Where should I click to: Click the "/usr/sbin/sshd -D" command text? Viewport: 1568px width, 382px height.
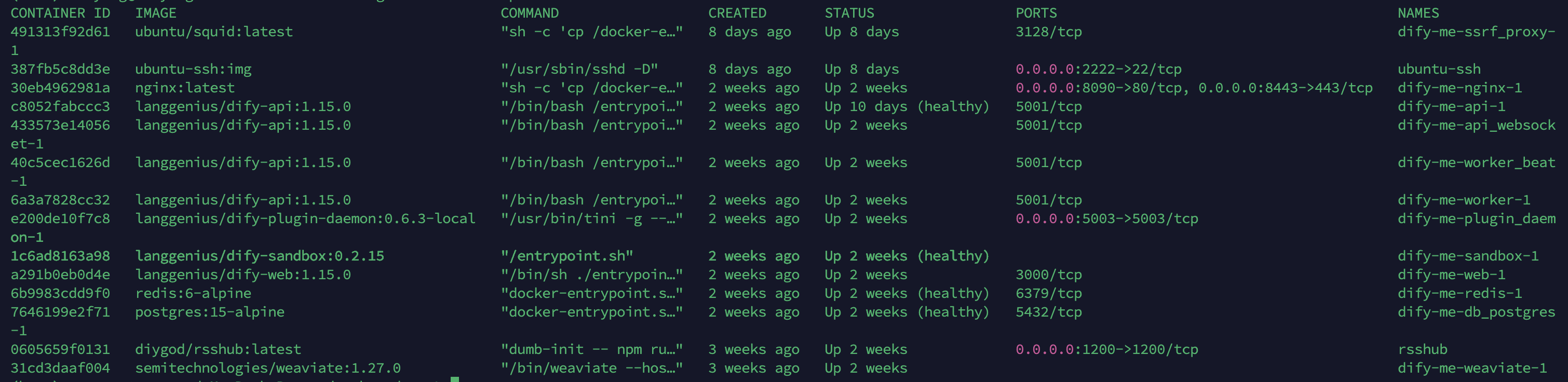click(579, 70)
